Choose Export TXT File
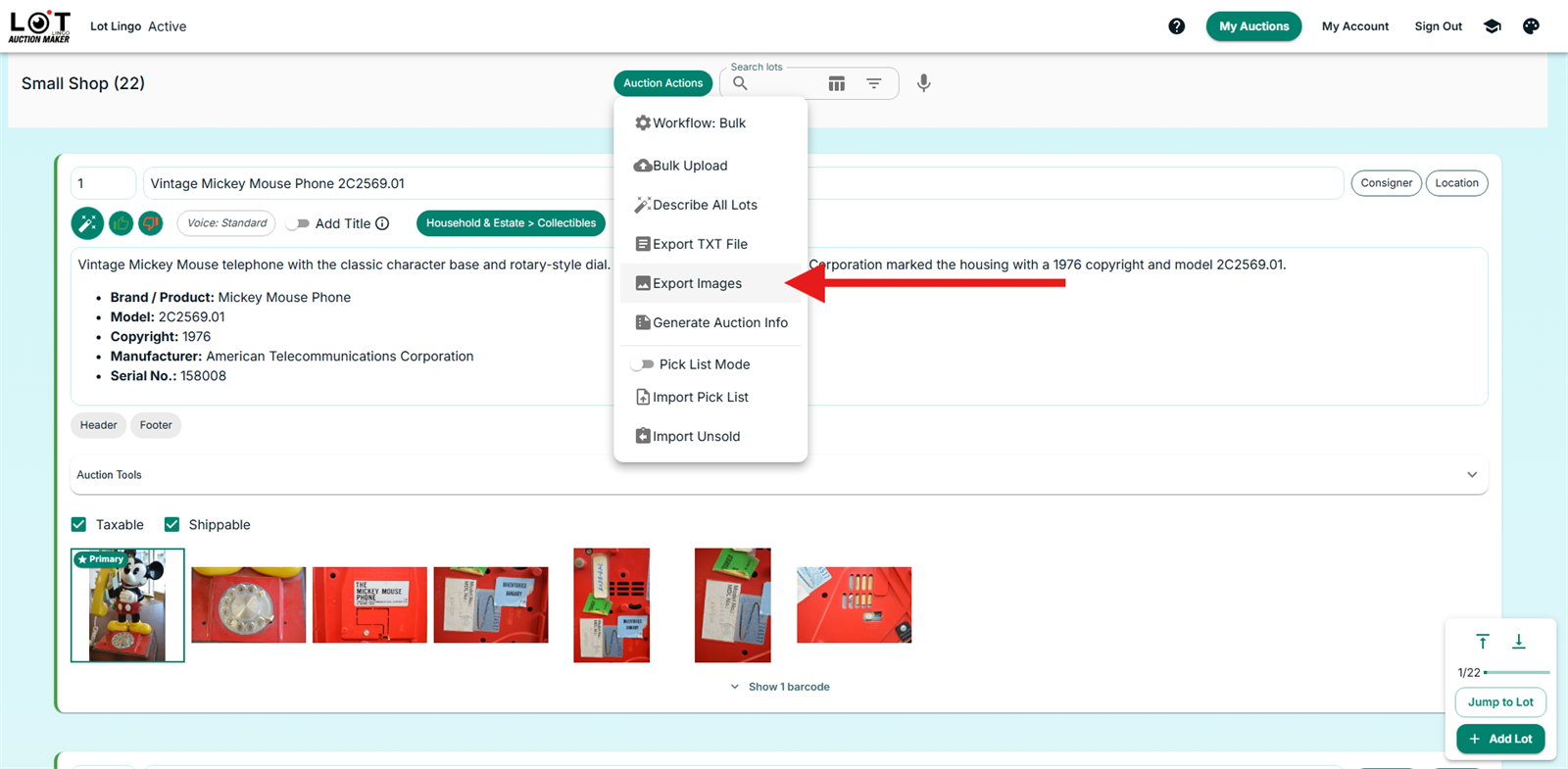 710,244
